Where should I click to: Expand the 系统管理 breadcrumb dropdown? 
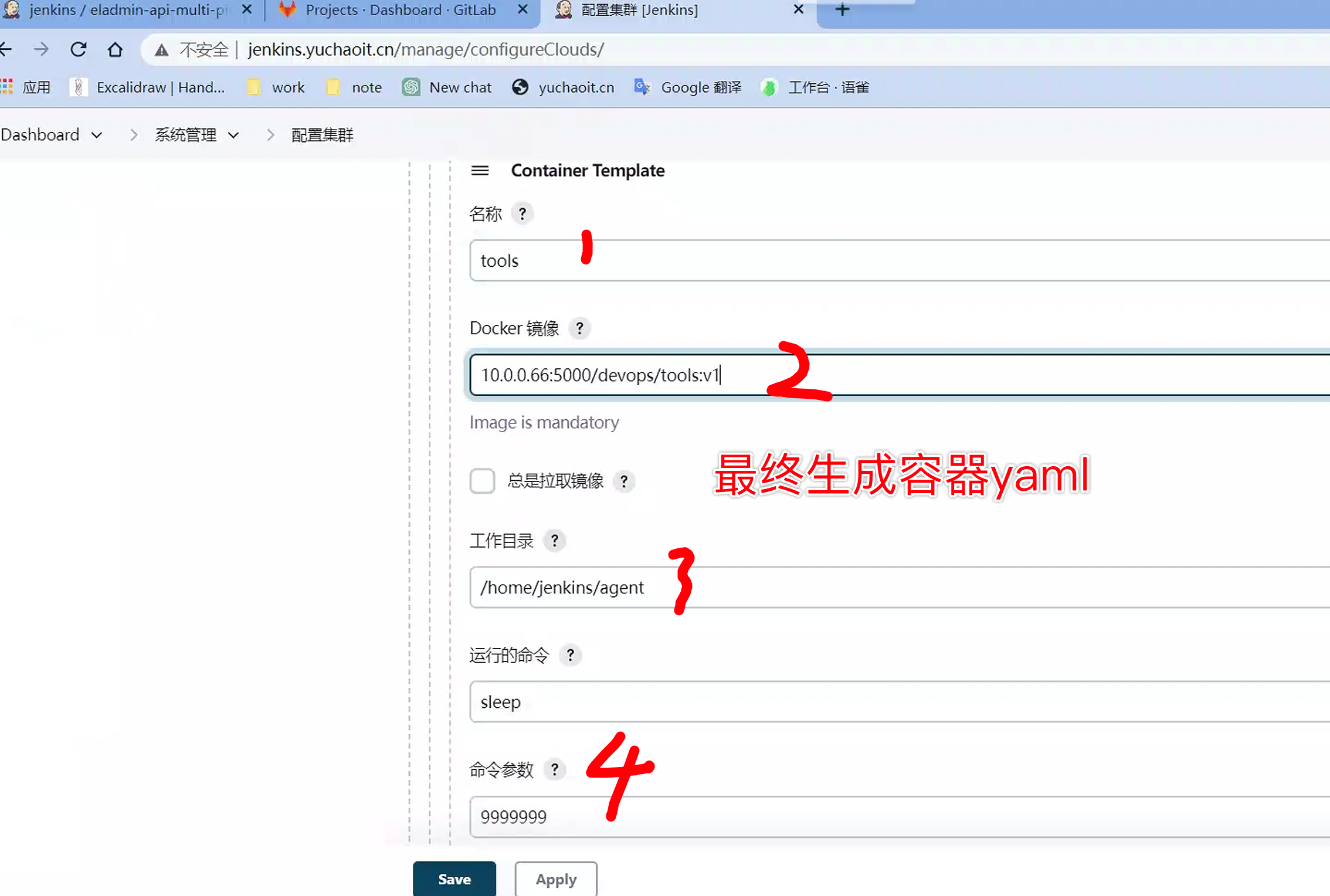(233, 135)
